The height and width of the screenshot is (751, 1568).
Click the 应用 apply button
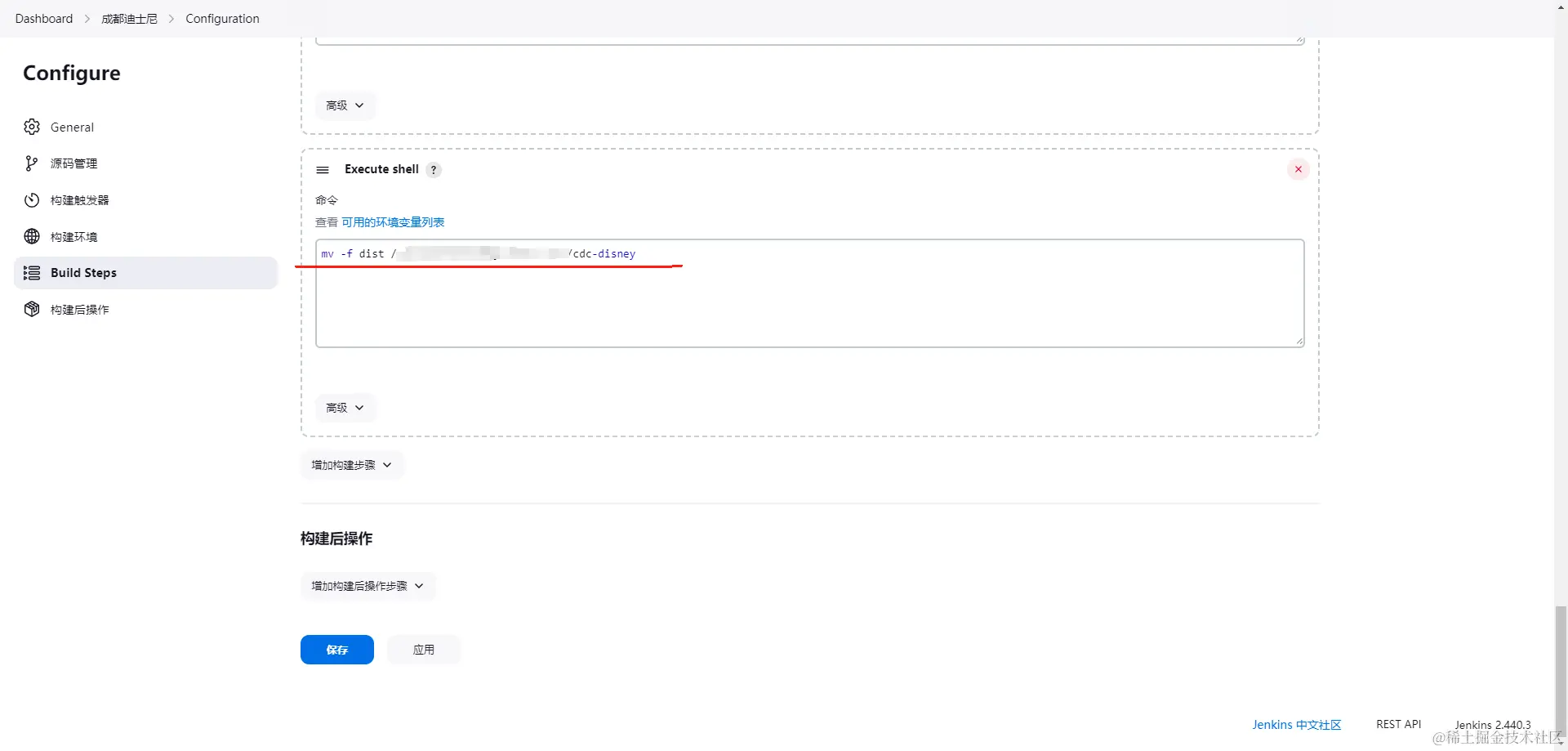[x=423, y=650]
